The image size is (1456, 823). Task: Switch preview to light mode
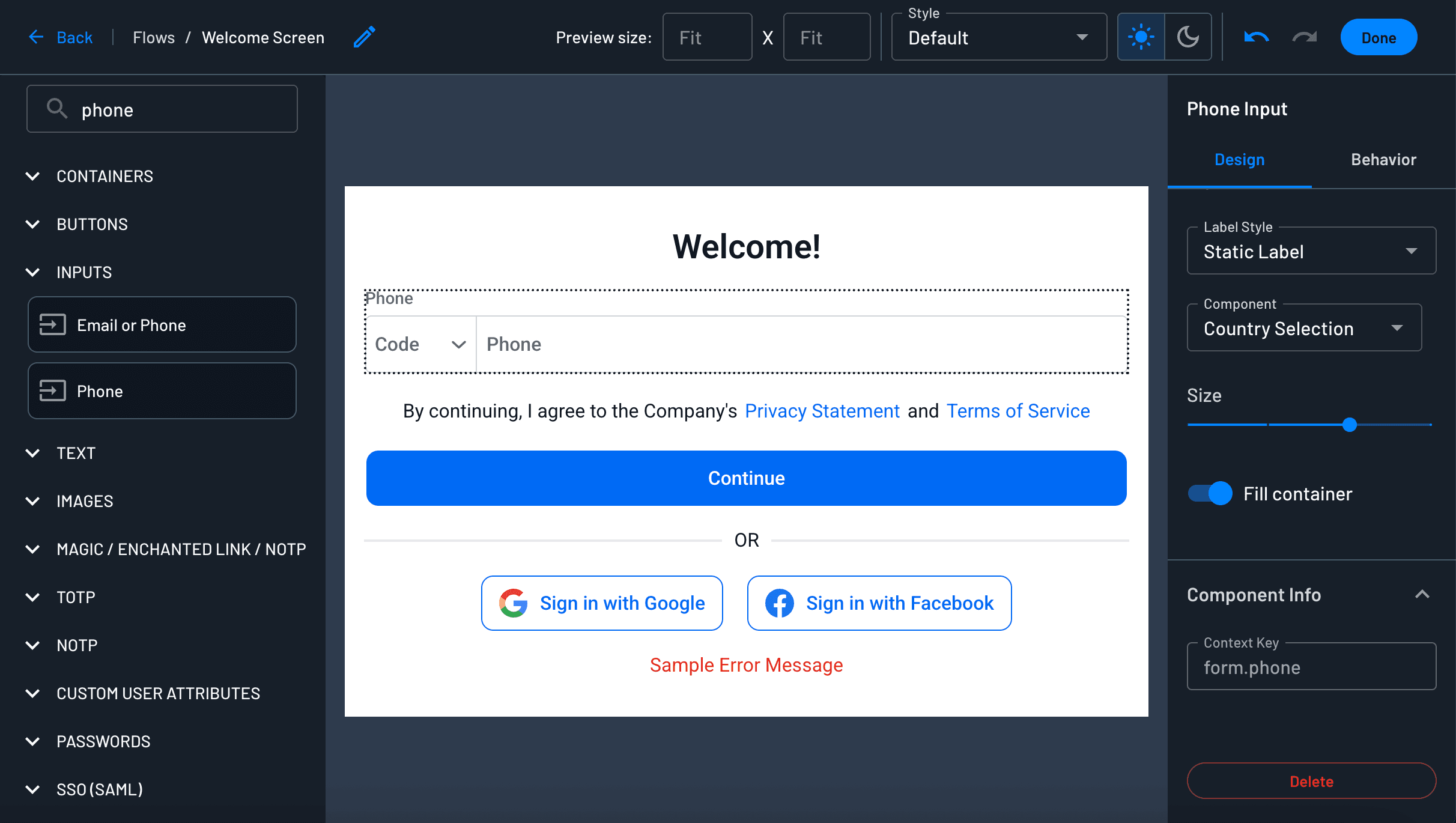[x=1140, y=37]
